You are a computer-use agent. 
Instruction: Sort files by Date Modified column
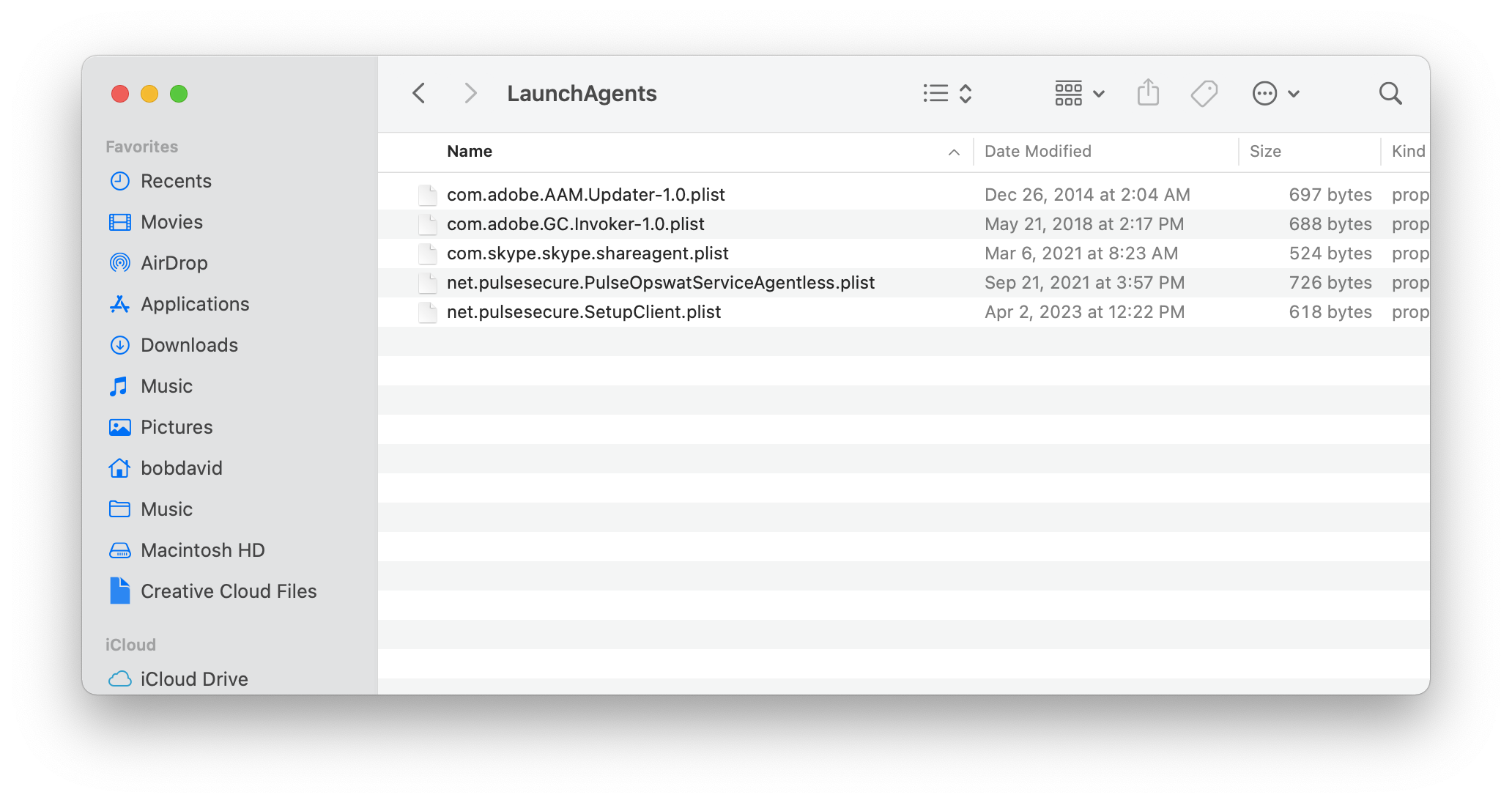coord(1037,152)
